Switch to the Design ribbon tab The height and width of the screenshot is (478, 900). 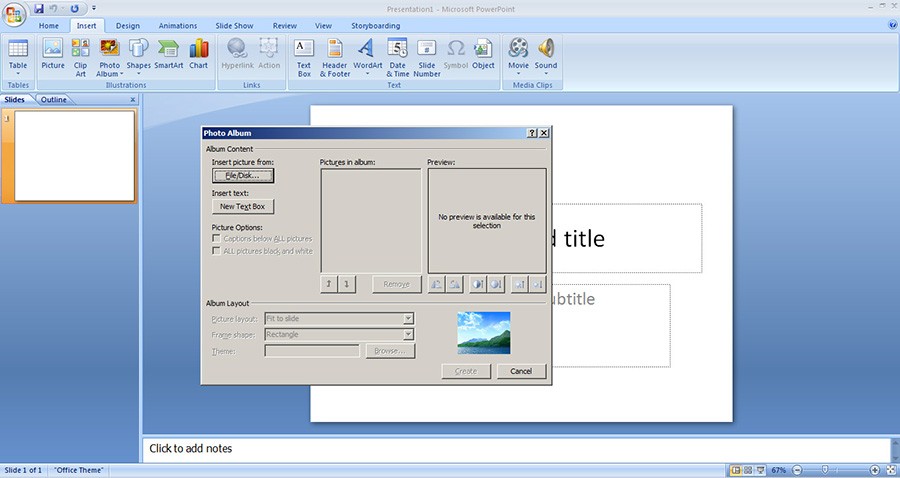127,25
